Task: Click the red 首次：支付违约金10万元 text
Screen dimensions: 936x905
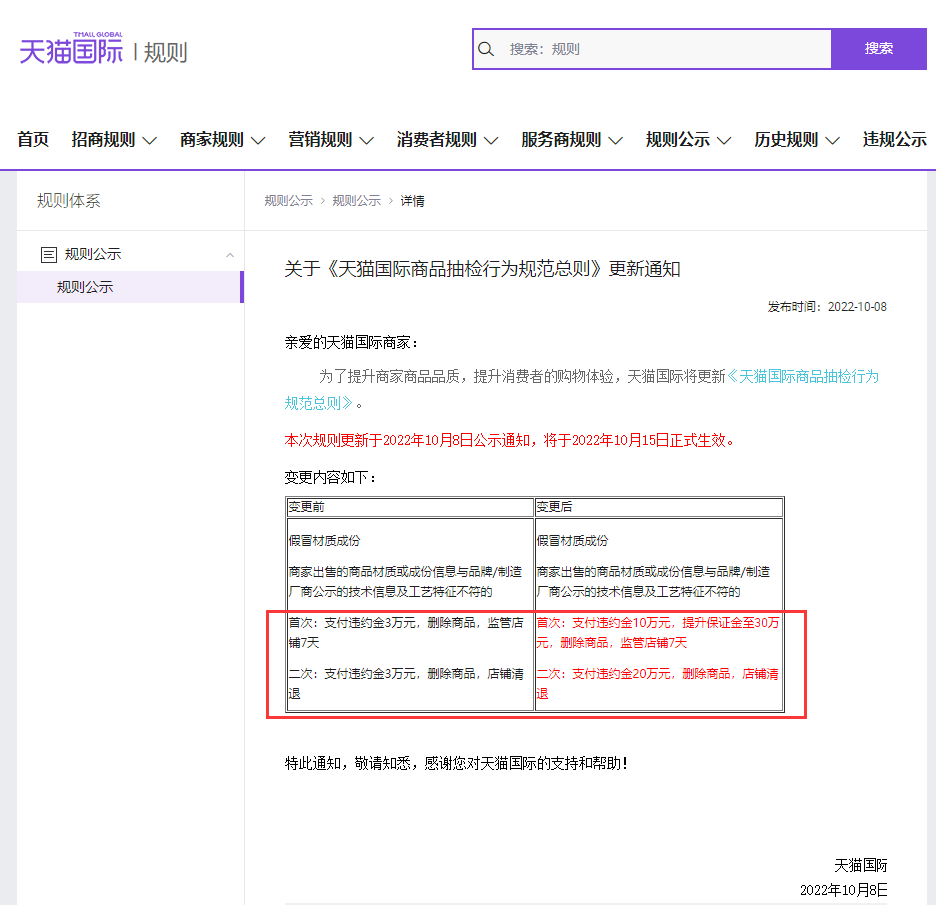Action: 658,633
